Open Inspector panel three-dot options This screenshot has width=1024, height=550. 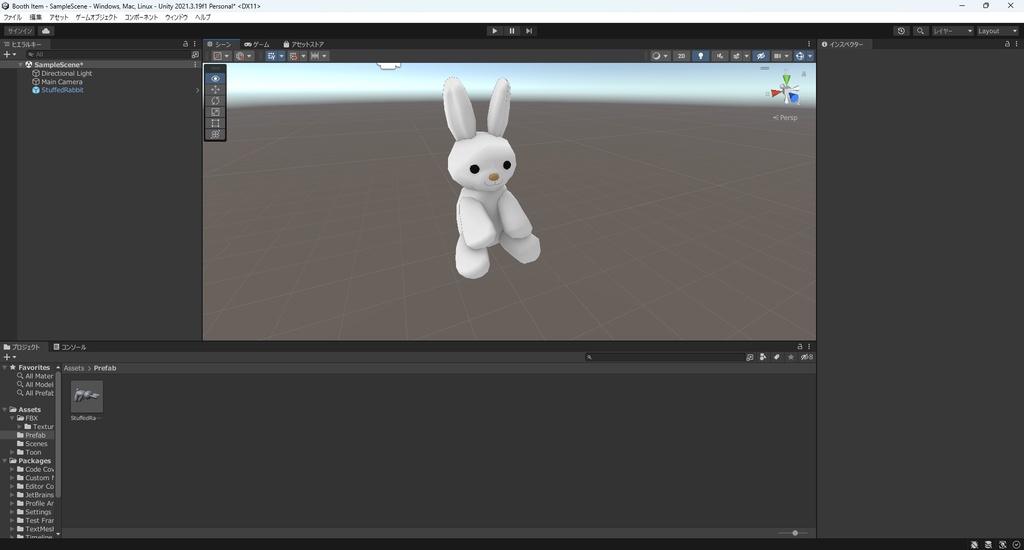pos(1016,44)
